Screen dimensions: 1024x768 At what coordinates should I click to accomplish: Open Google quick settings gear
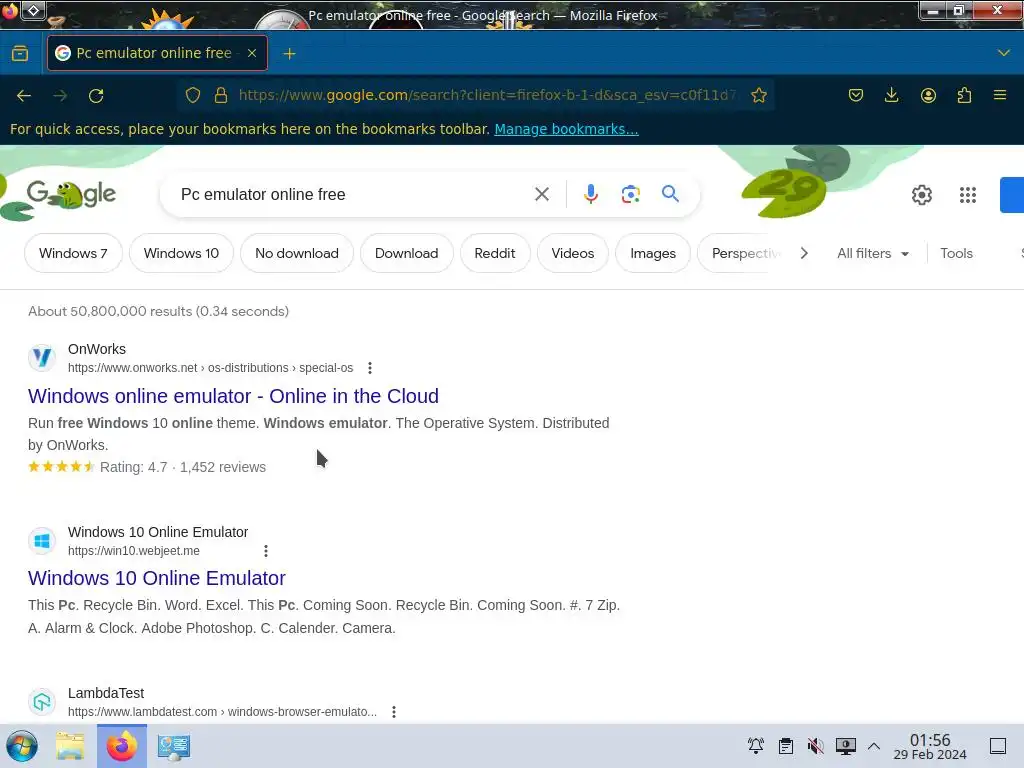click(921, 195)
